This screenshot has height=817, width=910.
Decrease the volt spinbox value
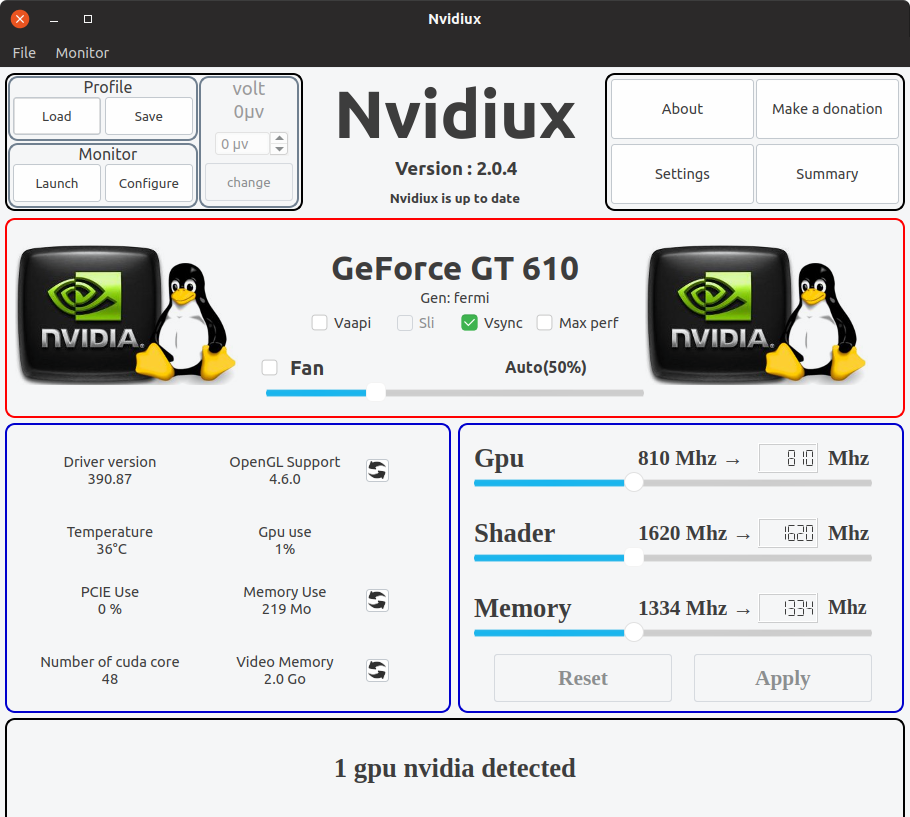click(280, 149)
